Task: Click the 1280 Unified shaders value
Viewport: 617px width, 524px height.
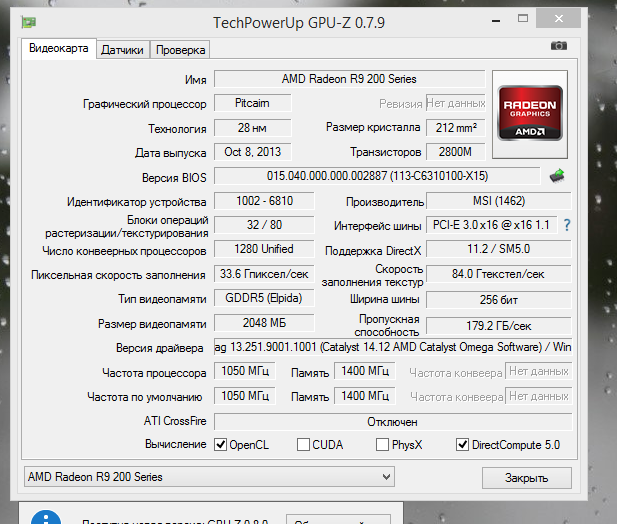Action: pyautogui.click(x=264, y=249)
